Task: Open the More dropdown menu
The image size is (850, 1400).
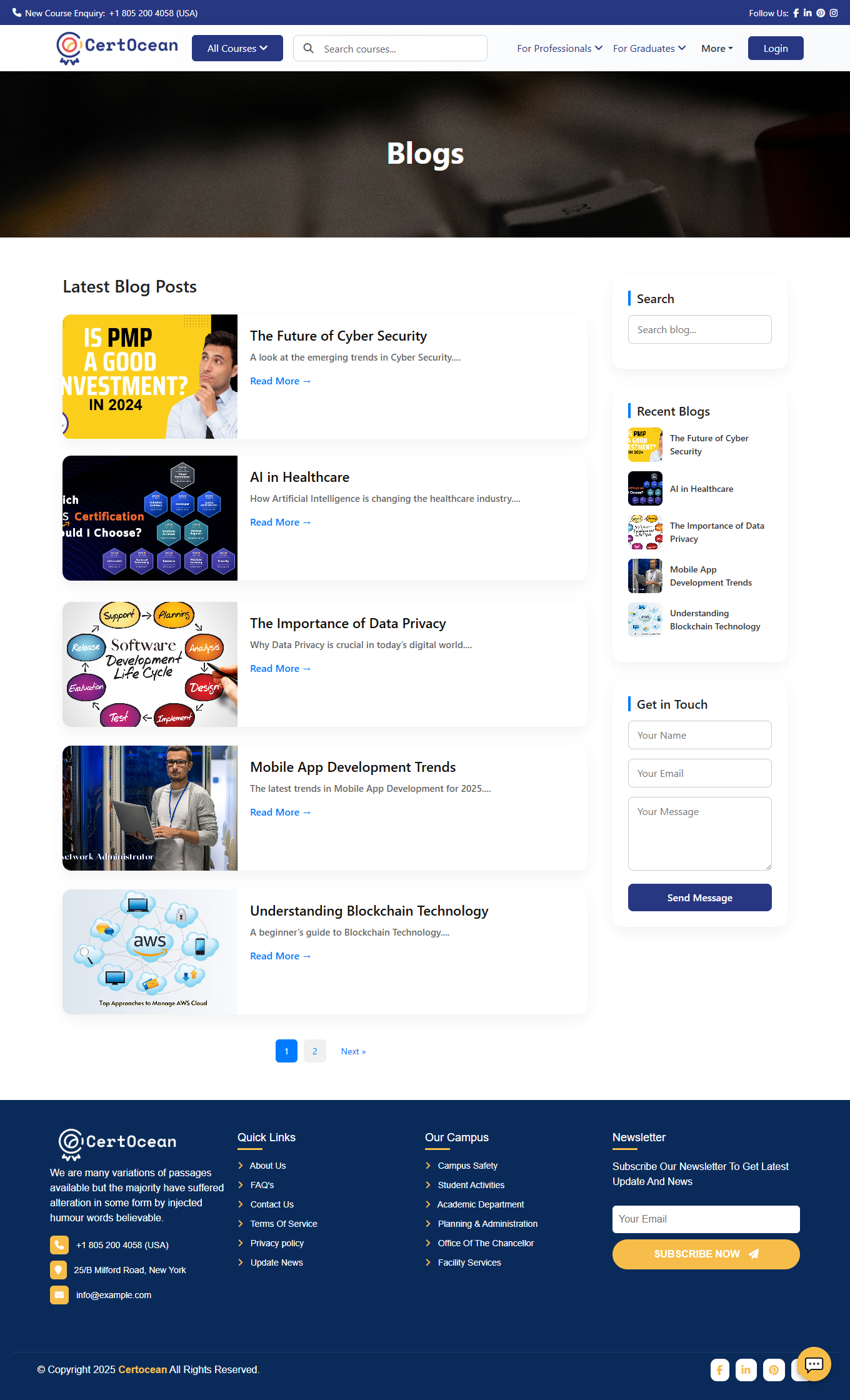Action: tap(717, 48)
